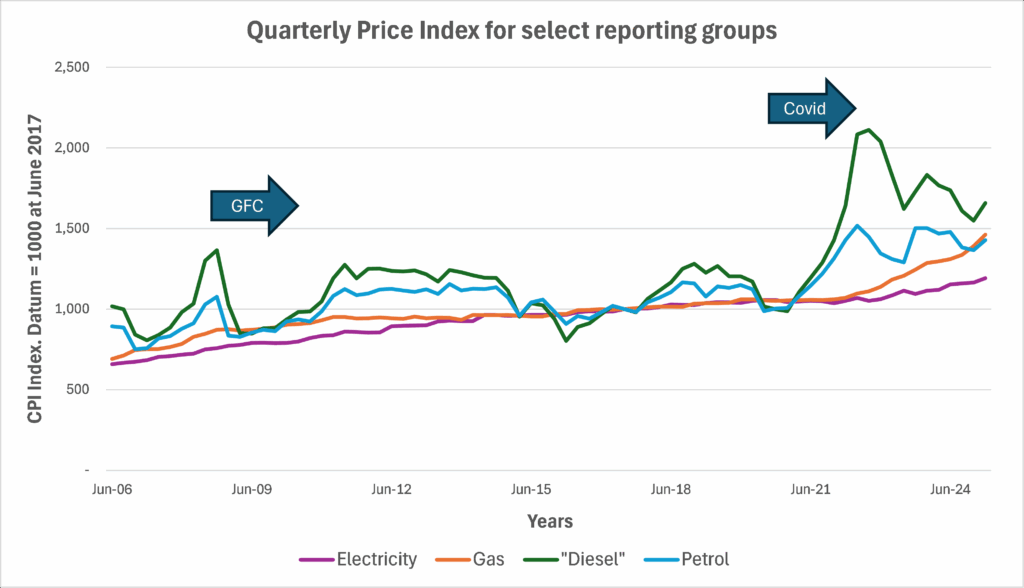Click the 1,000 value axis label
This screenshot has height=588, width=1024.
click(x=71, y=309)
